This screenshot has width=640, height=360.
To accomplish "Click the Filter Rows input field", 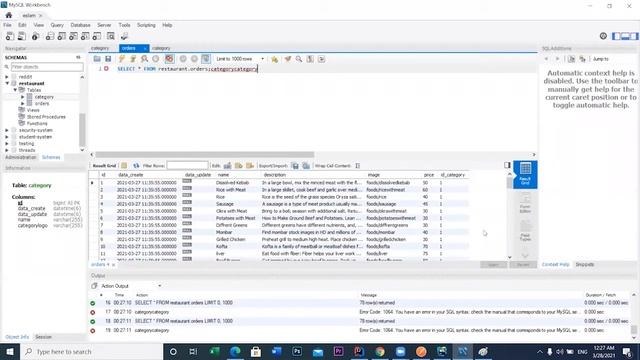I will point(187,166).
